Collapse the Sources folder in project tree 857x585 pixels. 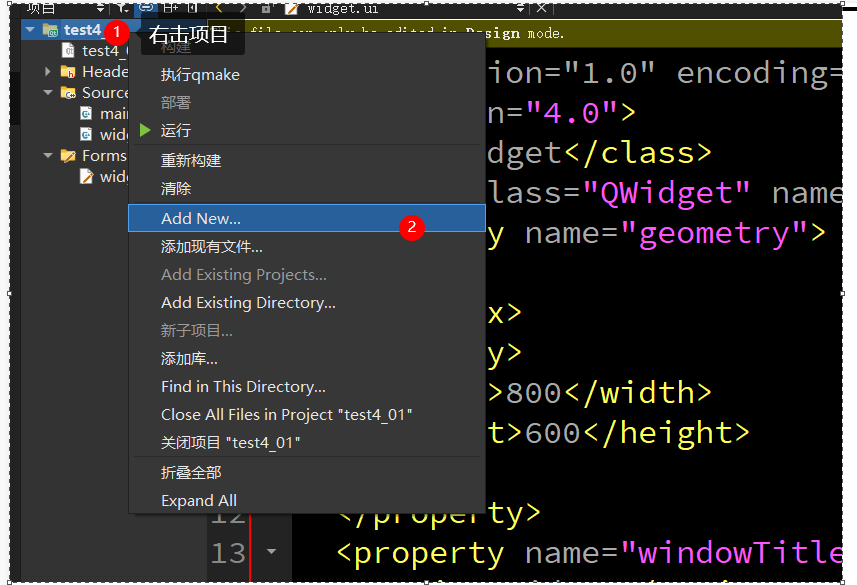pyautogui.click(x=48, y=93)
